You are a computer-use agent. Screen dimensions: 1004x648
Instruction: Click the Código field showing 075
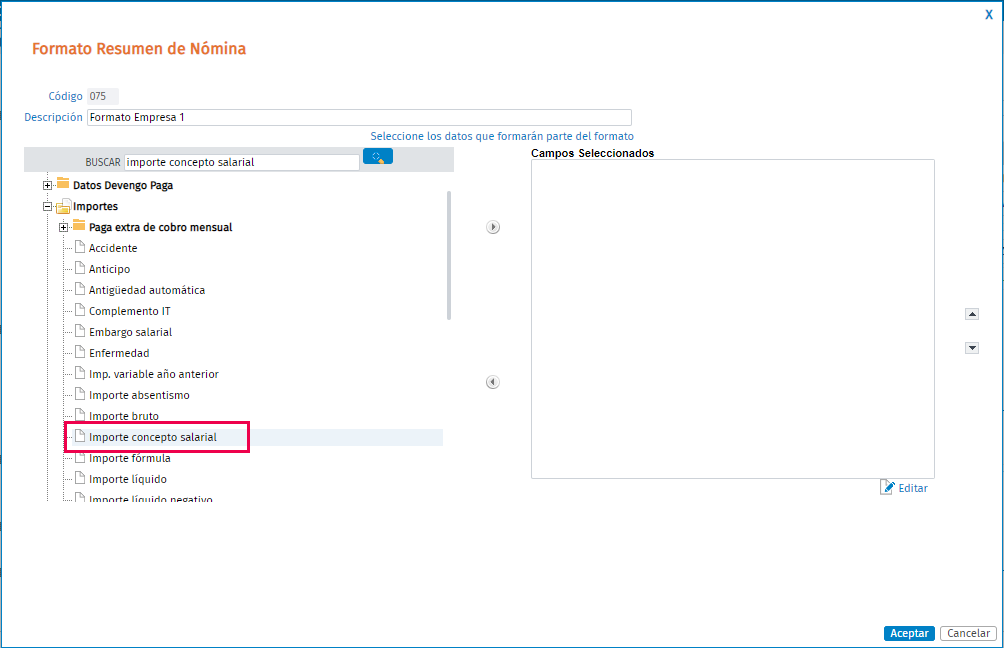pos(103,96)
